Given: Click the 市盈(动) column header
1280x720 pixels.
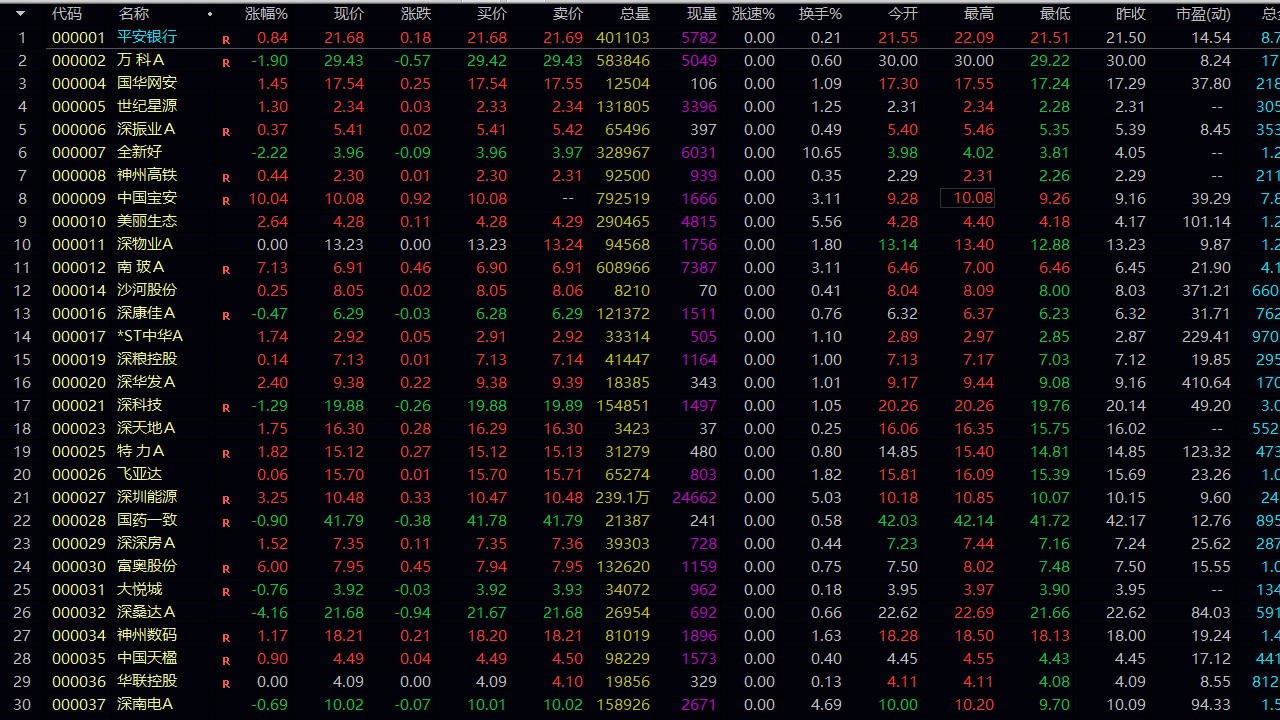Looking at the screenshot, I should point(1203,14).
